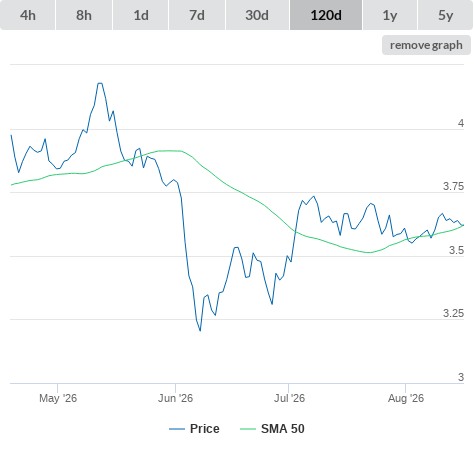Switch to the 8h time range

(x=84, y=15)
